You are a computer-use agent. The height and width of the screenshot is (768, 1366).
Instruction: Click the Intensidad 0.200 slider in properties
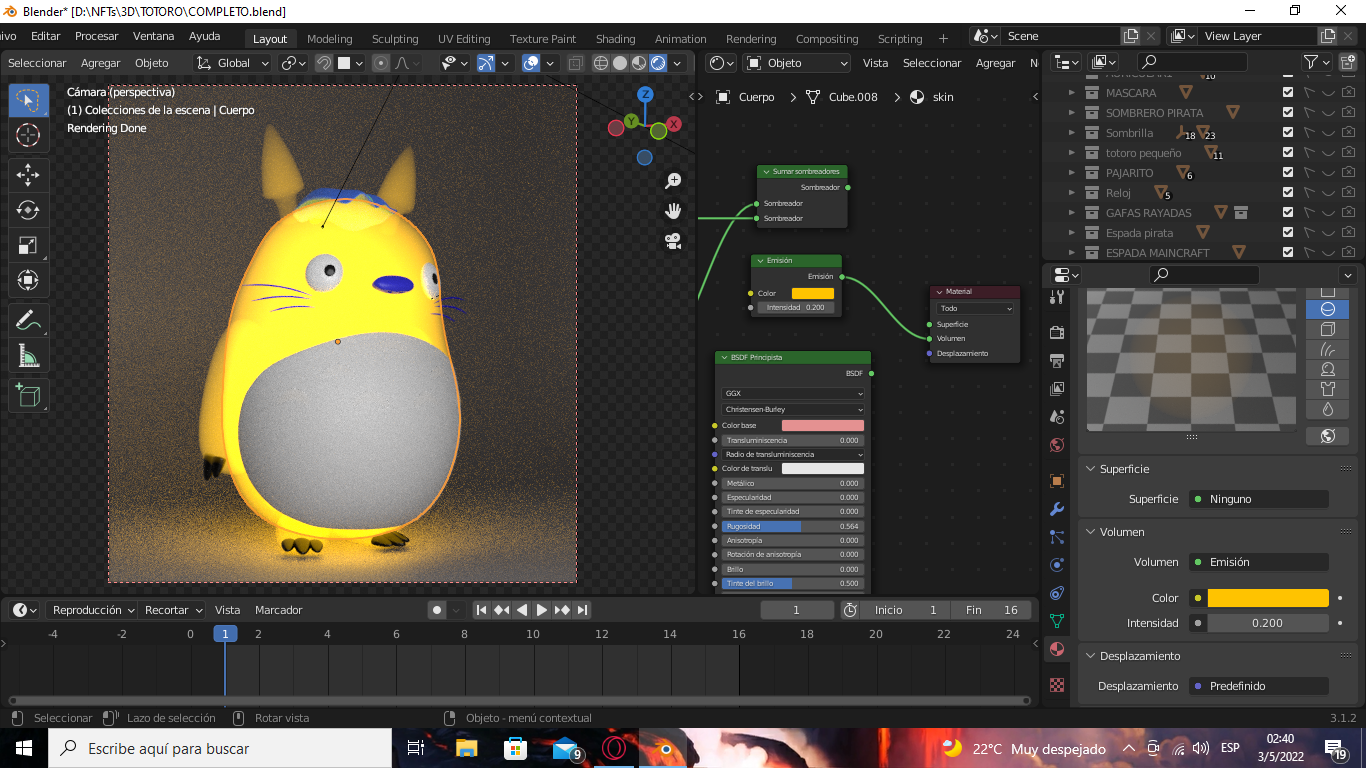pos(1268,623)
